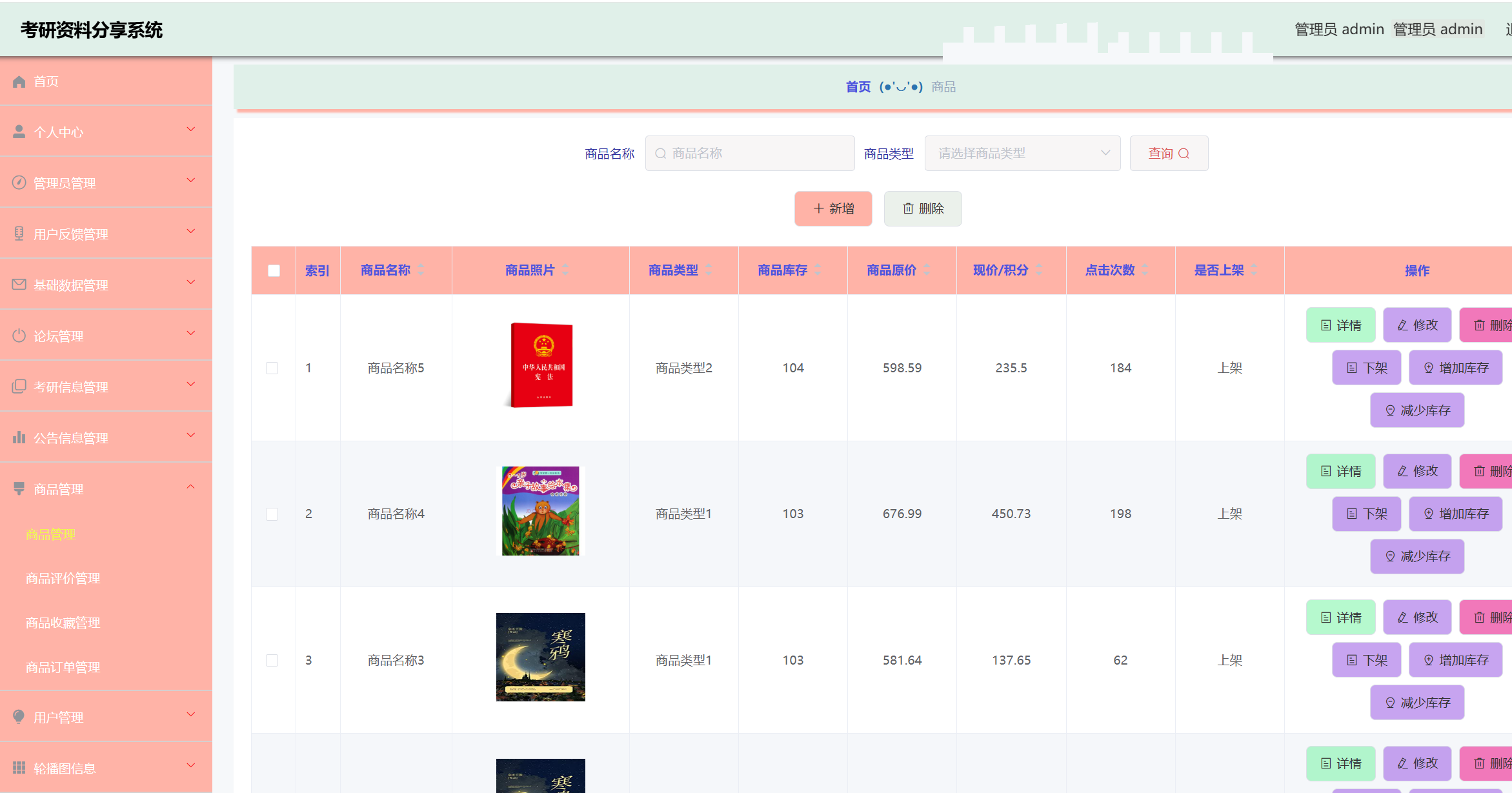Viewport: 1512px width, 793px height.
Task: Click 增加库存 for 商品名称4
Action: coord(1456,514)
